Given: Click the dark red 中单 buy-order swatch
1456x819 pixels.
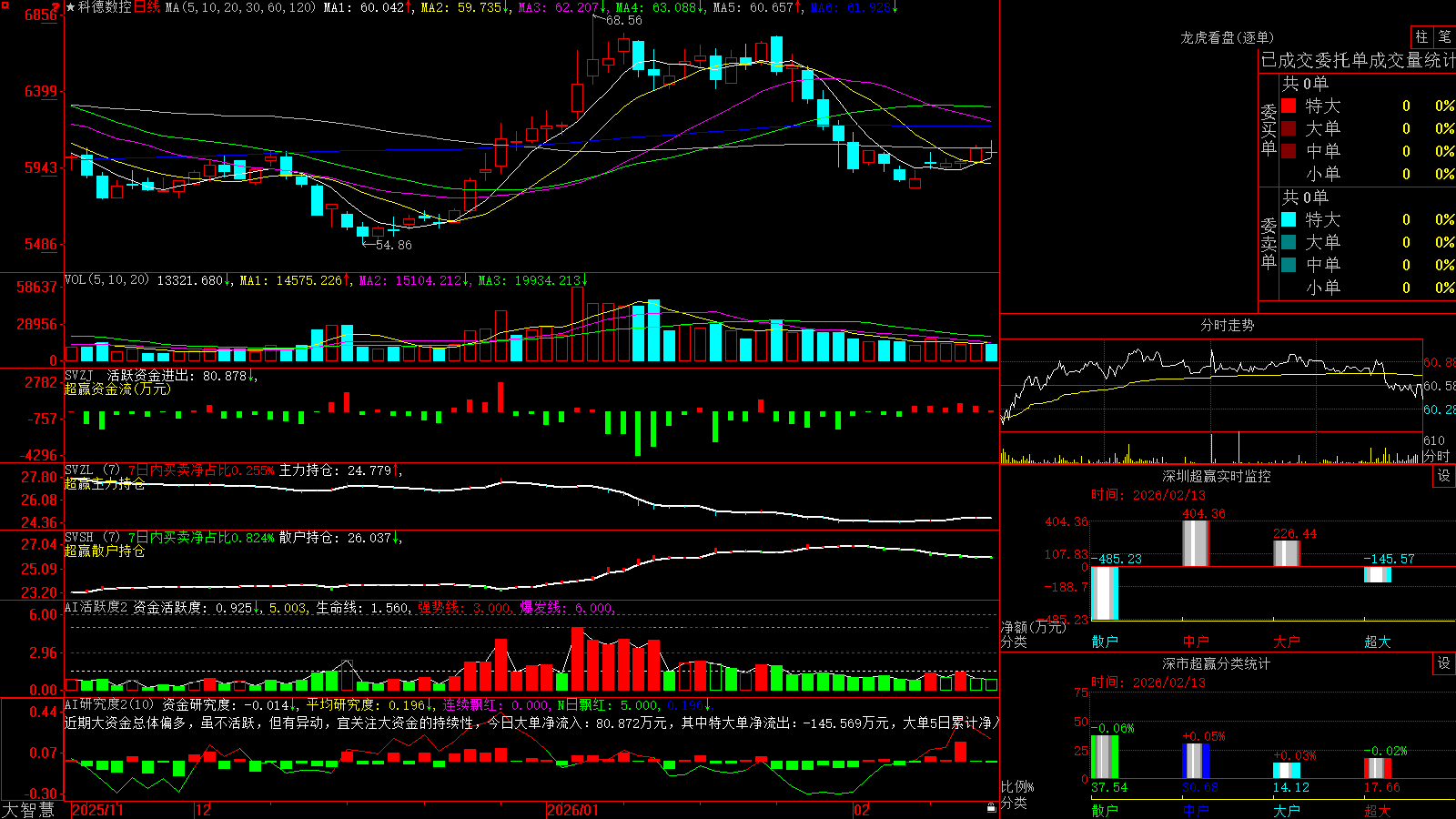Looking at the screenshot, I should coord(1289,151).
